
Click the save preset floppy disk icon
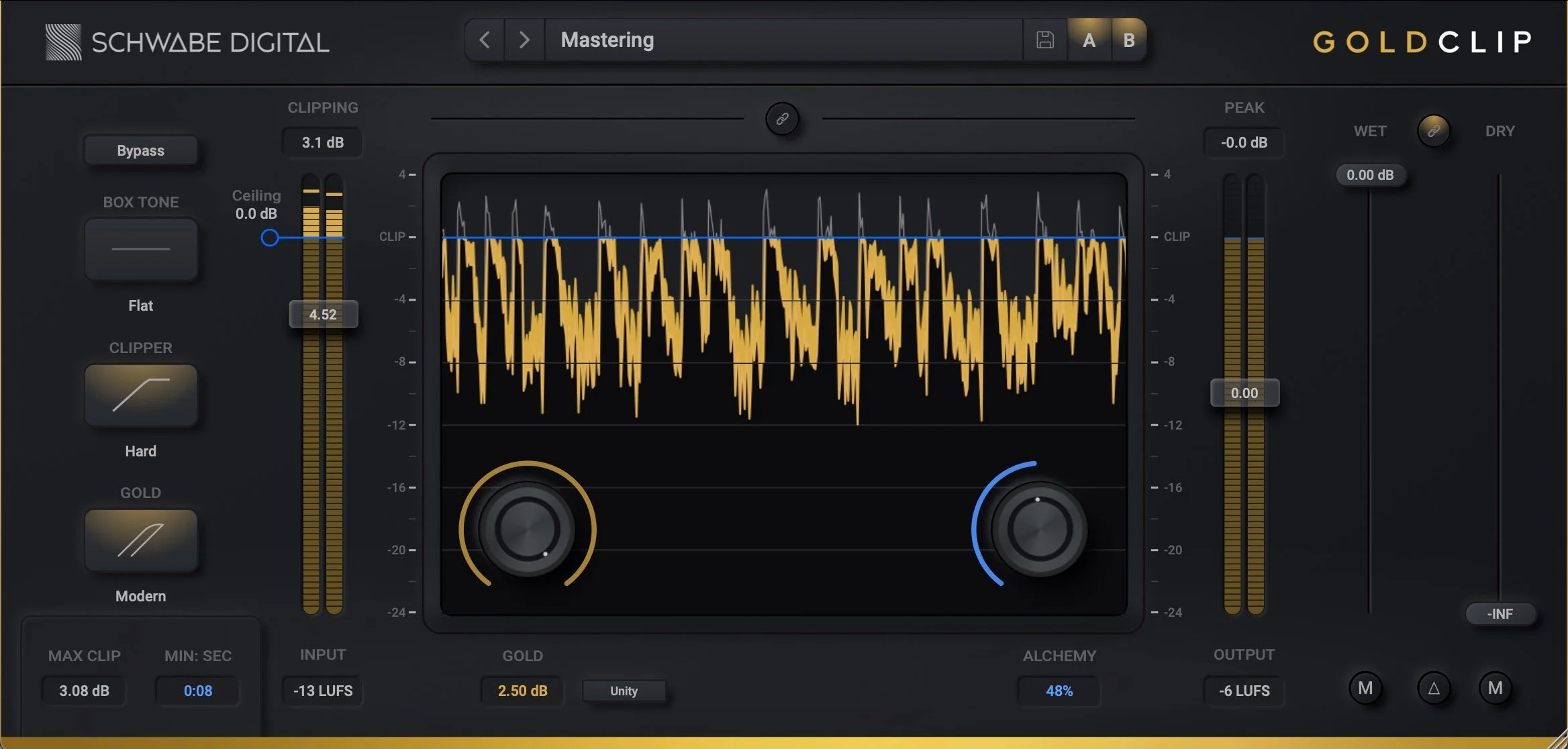(1044, 40)
